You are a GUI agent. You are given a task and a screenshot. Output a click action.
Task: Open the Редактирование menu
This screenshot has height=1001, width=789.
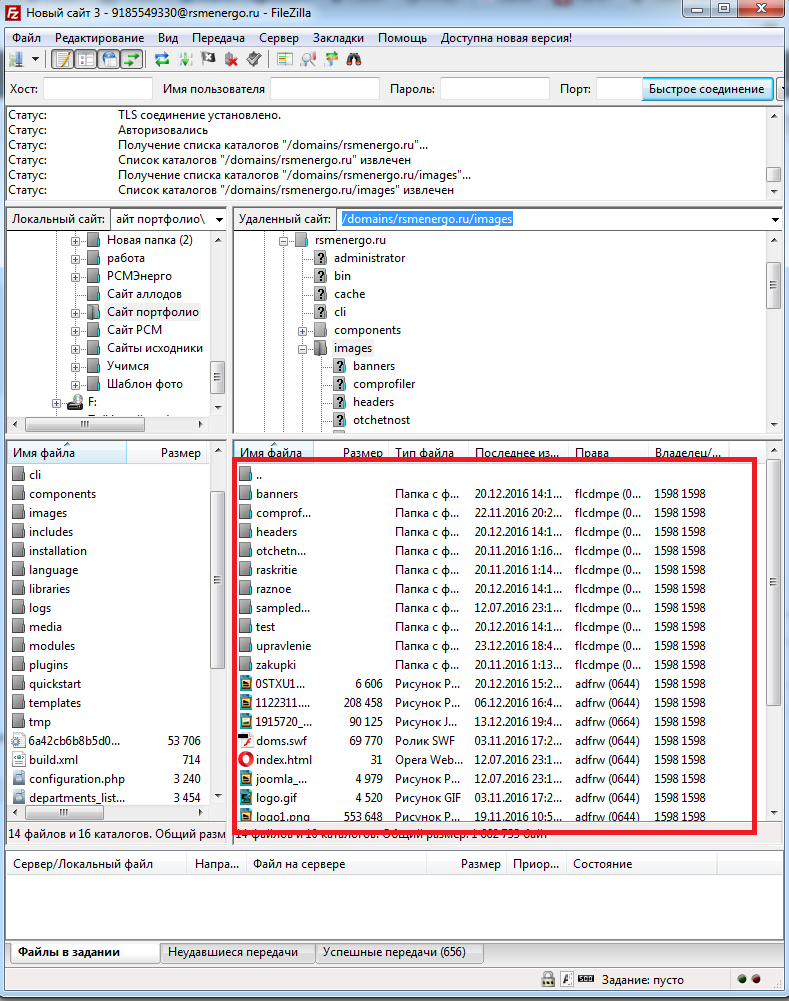click(x=100, y=38)
